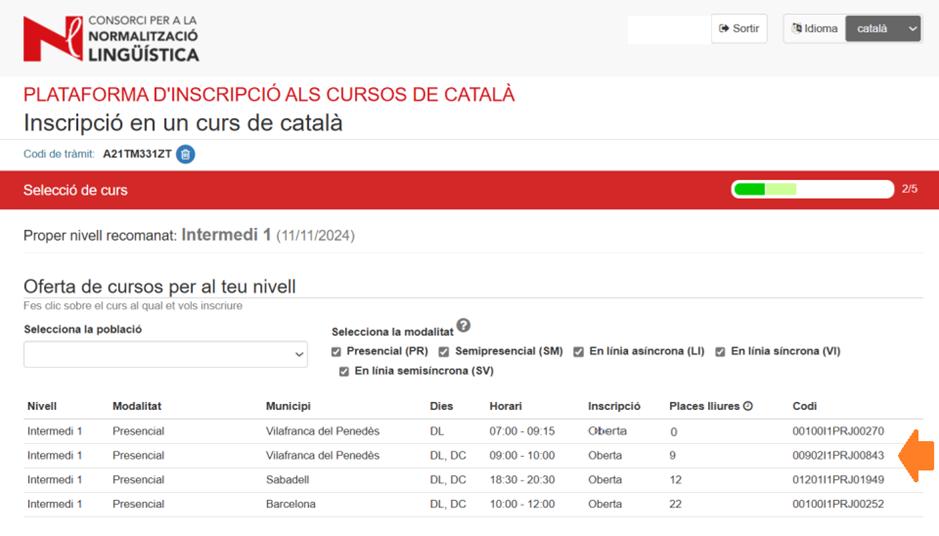
Task: Click the Idioma language label icon
Action: tap(797, 29)
